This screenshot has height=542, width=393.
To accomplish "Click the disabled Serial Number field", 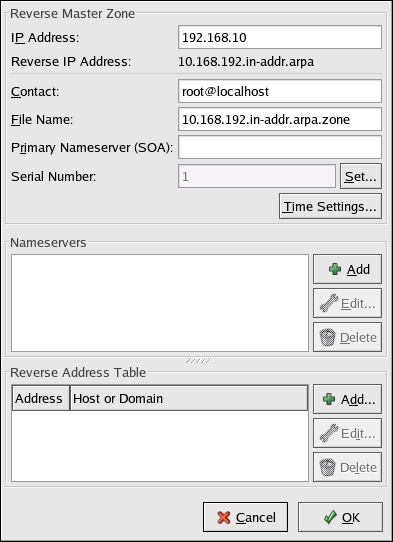I will coord(257,176).
